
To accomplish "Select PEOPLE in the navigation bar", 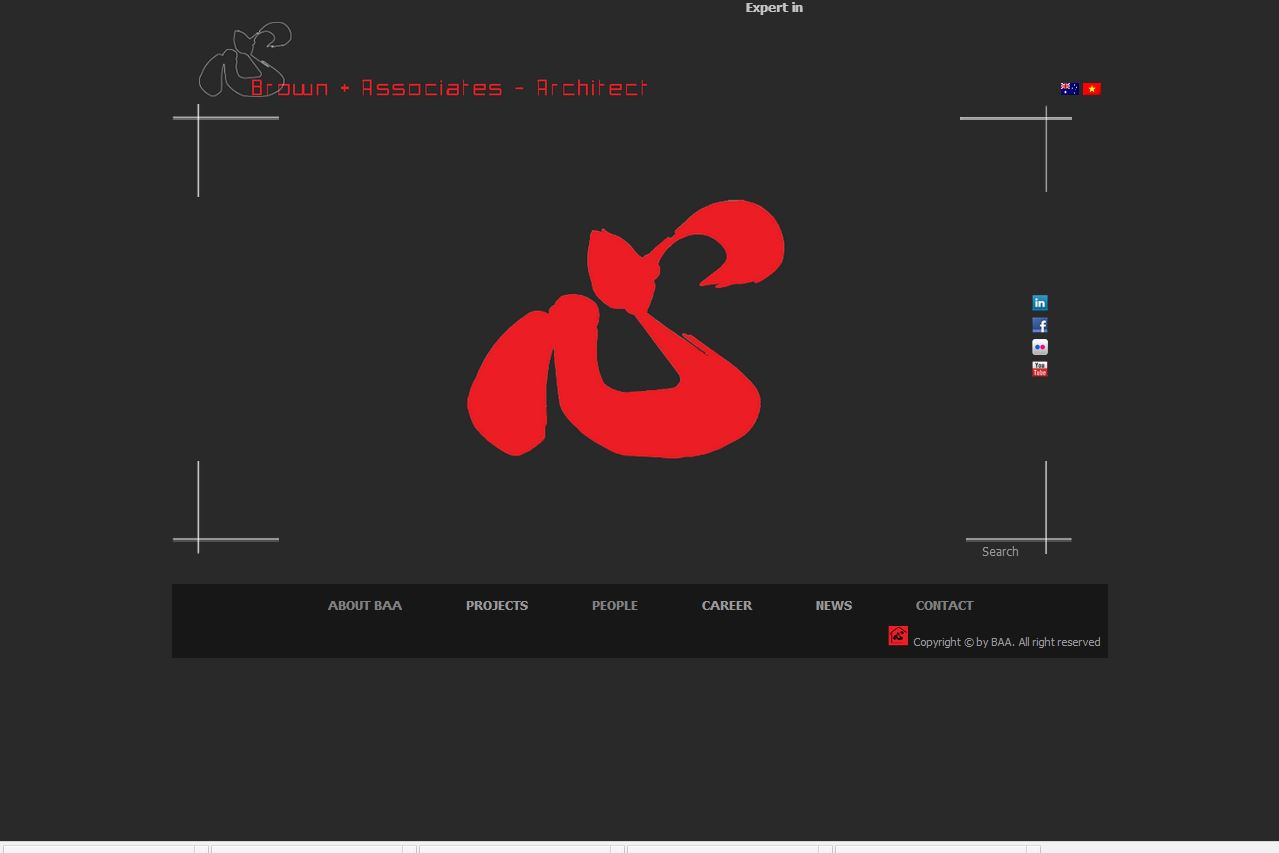I will (614, 605).
